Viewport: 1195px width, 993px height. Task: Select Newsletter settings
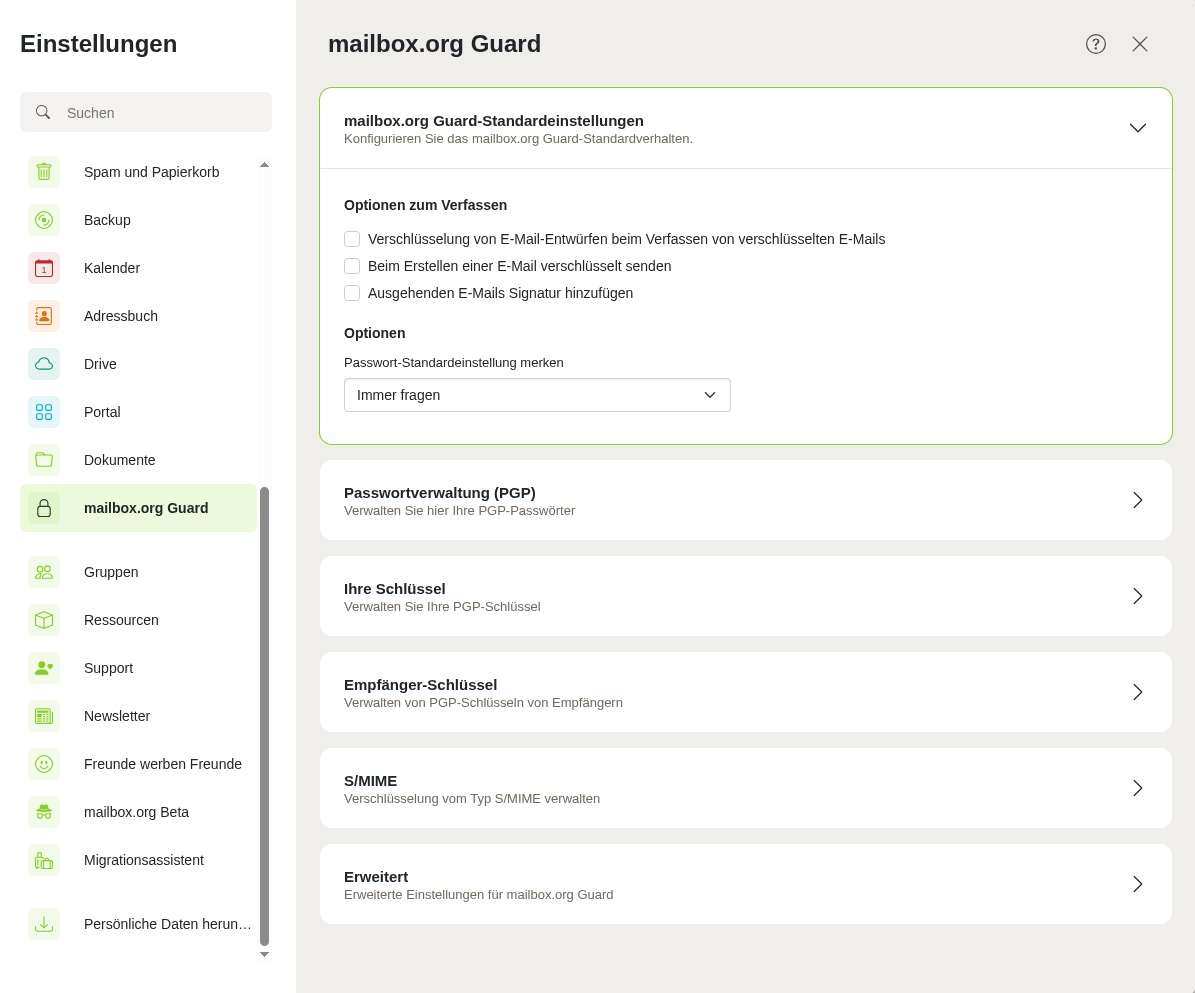tap(139, 716)
